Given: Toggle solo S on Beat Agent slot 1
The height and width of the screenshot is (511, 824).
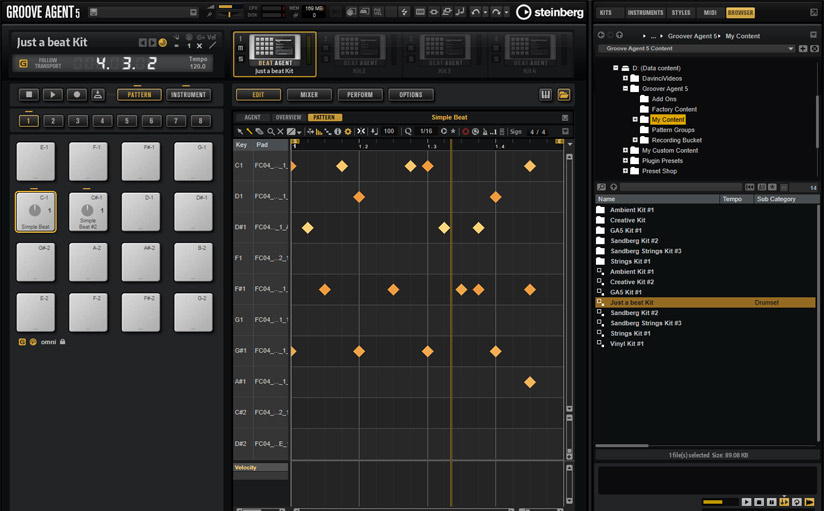Looking at the screenshot, I should [x=241, y=59].
